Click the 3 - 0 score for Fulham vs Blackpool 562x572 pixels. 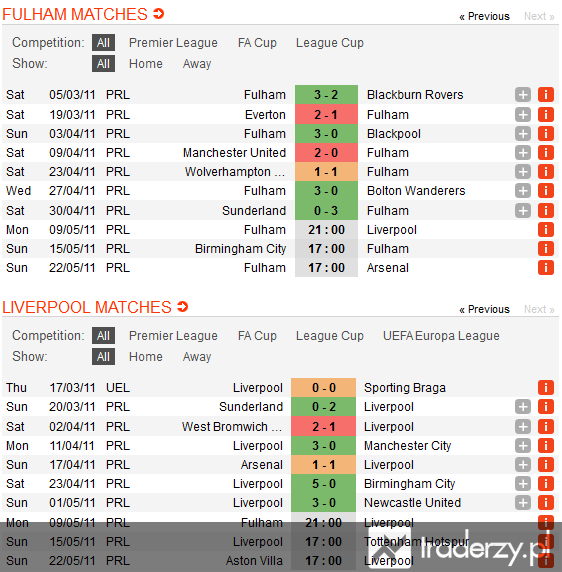[326, 134]
